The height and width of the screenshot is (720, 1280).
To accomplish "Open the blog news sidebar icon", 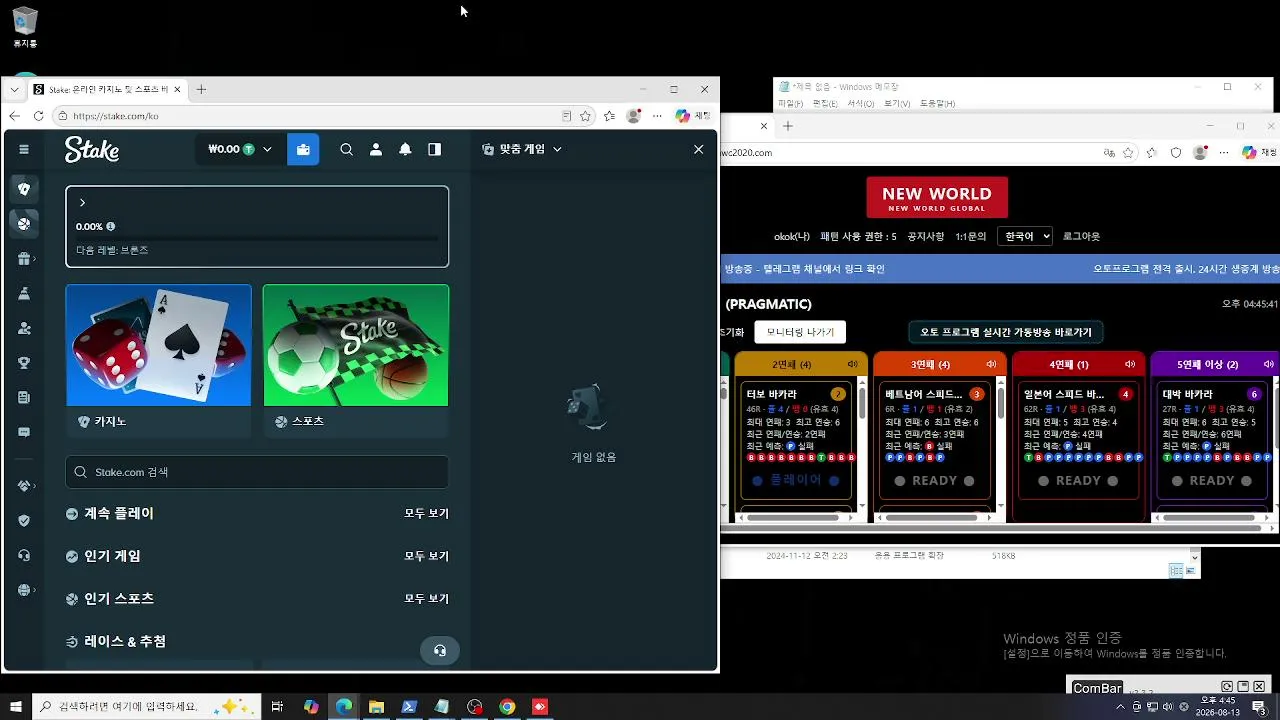I will pos(24,397).
